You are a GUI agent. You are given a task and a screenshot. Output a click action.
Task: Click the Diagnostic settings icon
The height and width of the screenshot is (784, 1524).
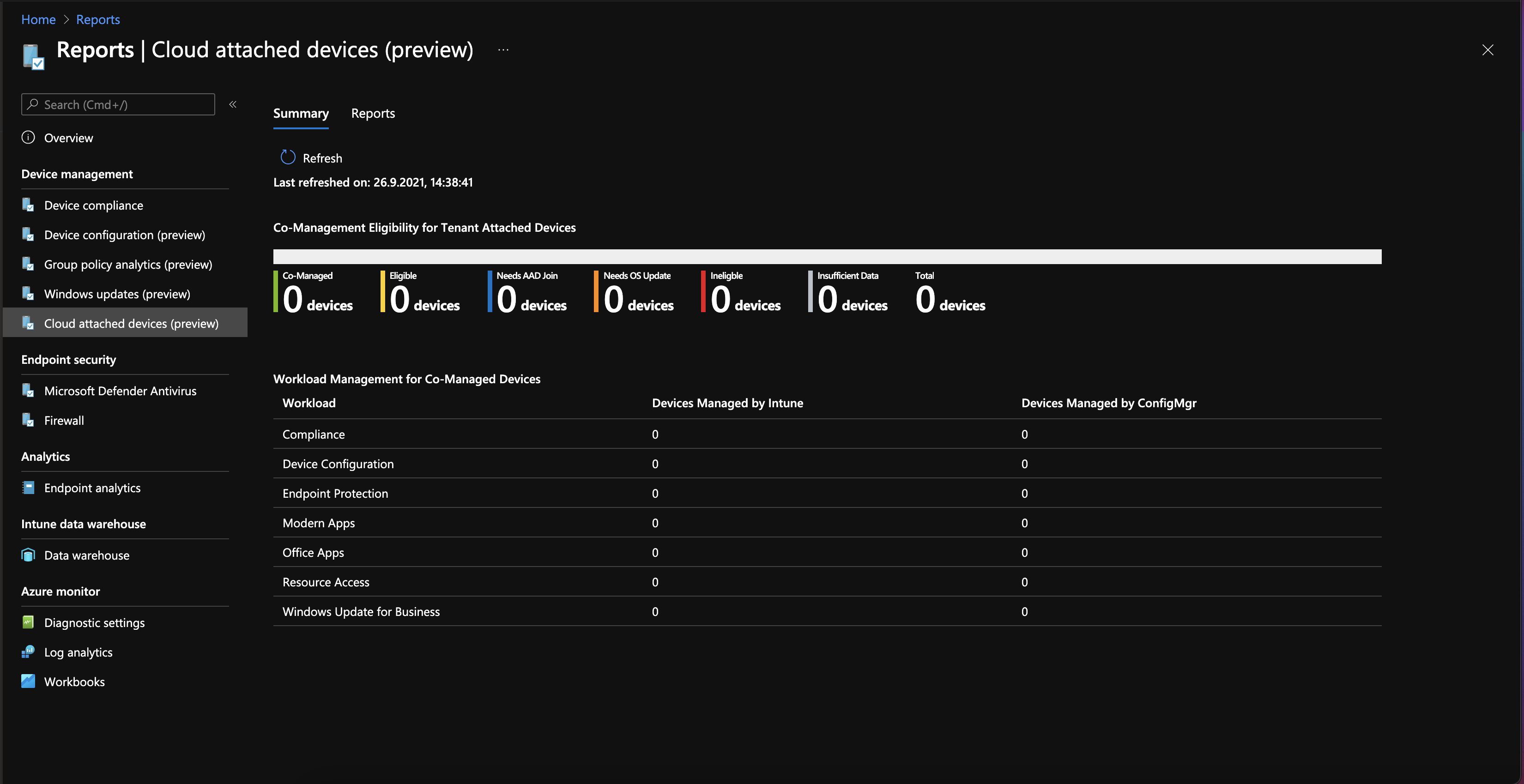(28, 622)
